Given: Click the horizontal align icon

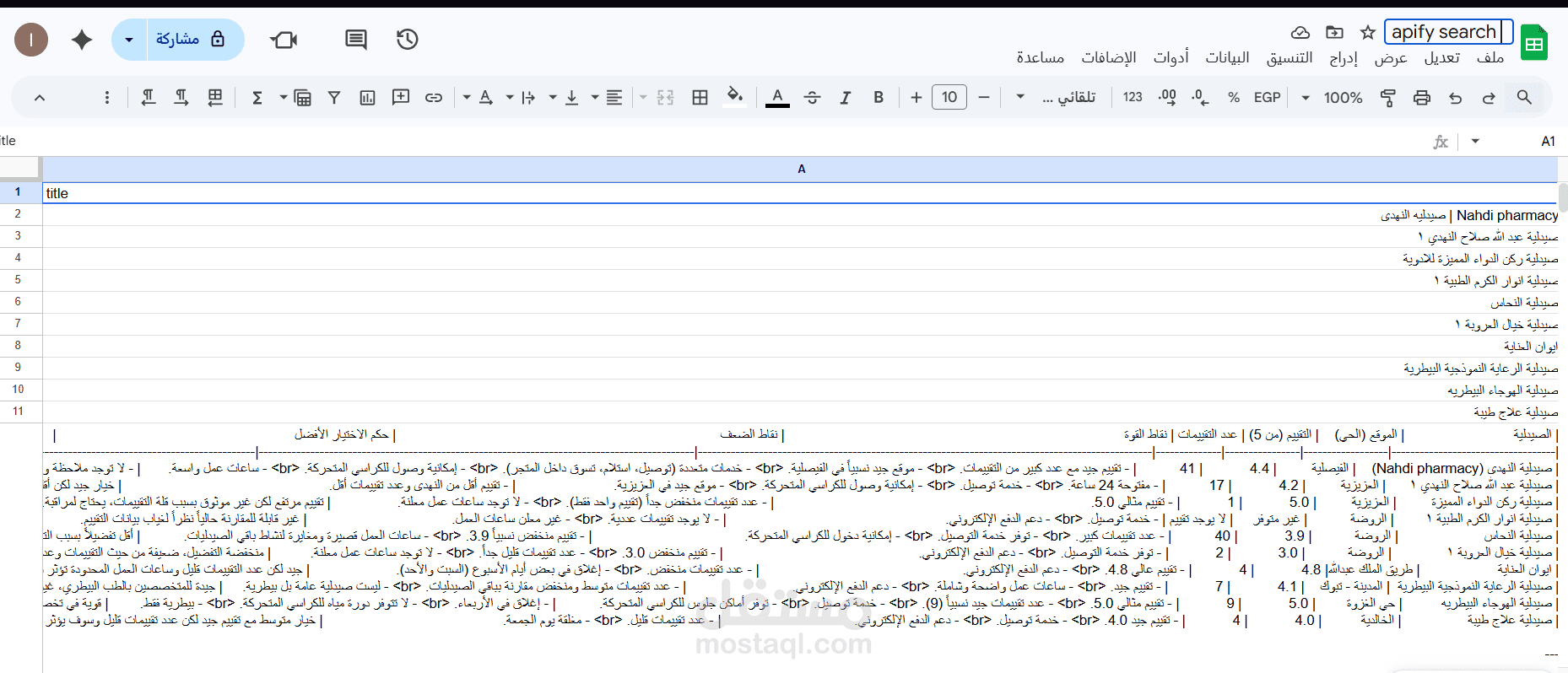Looking at the screenshot, I should 614,98.
